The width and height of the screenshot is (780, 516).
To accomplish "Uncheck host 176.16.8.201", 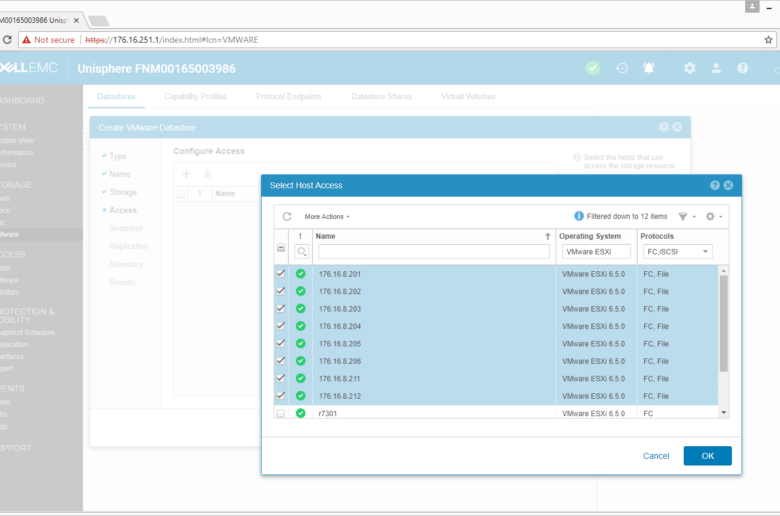I will pos(281,274).
